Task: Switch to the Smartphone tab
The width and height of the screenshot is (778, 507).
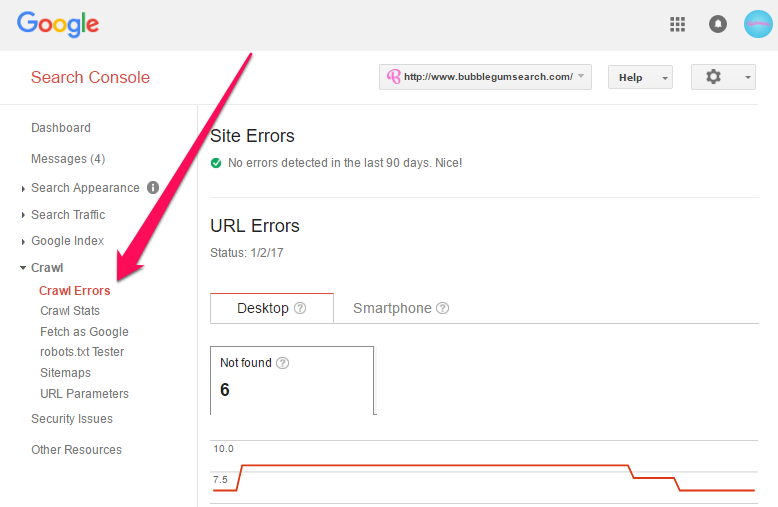Action: [401, 308]
